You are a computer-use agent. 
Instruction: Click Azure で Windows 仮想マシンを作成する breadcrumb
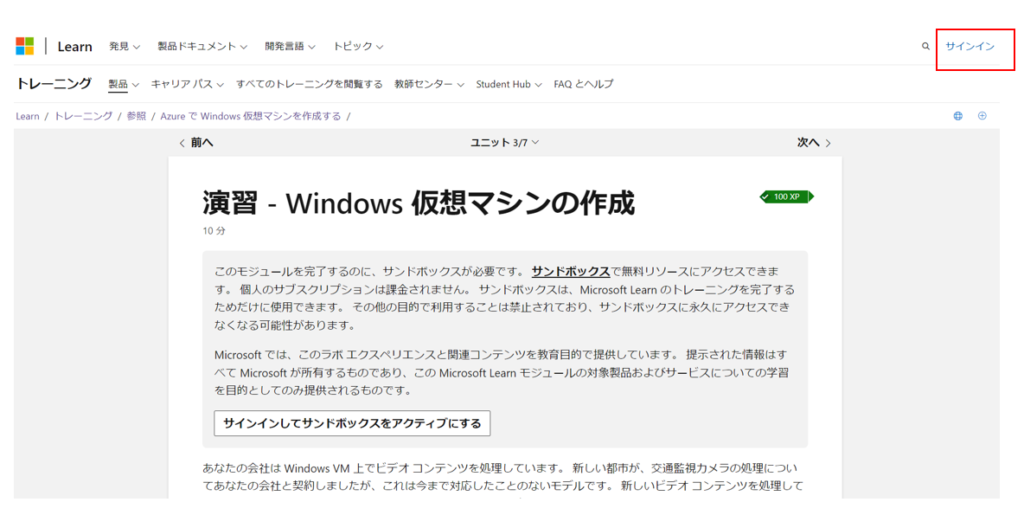coord(251,116)
